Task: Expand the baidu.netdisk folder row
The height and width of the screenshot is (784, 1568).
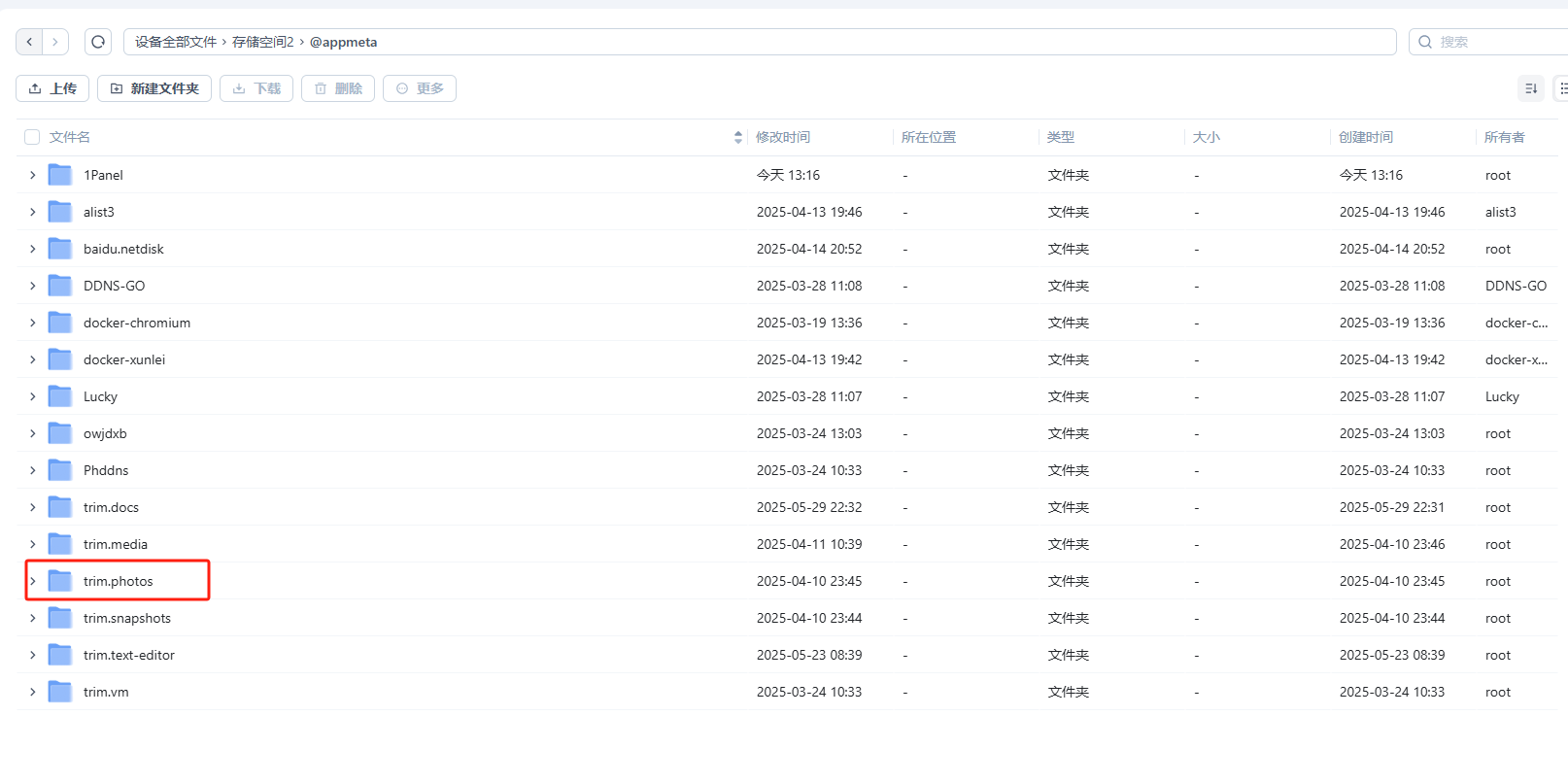Action: point(32,249)
